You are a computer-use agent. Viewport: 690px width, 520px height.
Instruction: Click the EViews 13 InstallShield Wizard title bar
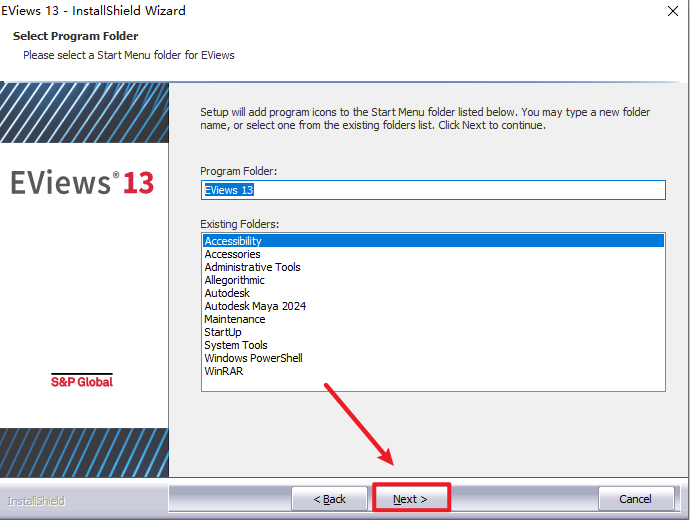pos(300,11)
